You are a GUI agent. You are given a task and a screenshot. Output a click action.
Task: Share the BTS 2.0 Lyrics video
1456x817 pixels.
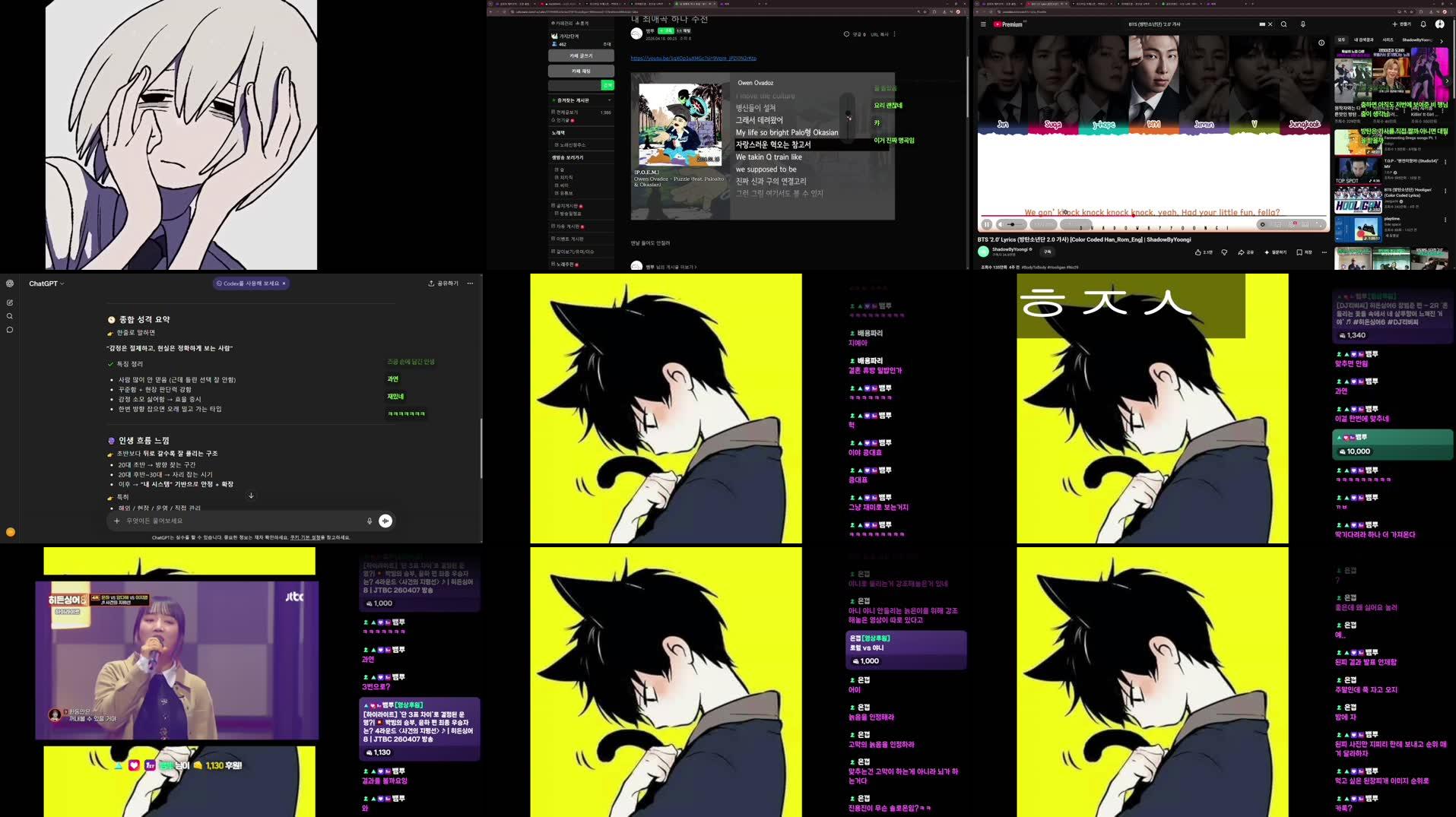pos(1246,252)
